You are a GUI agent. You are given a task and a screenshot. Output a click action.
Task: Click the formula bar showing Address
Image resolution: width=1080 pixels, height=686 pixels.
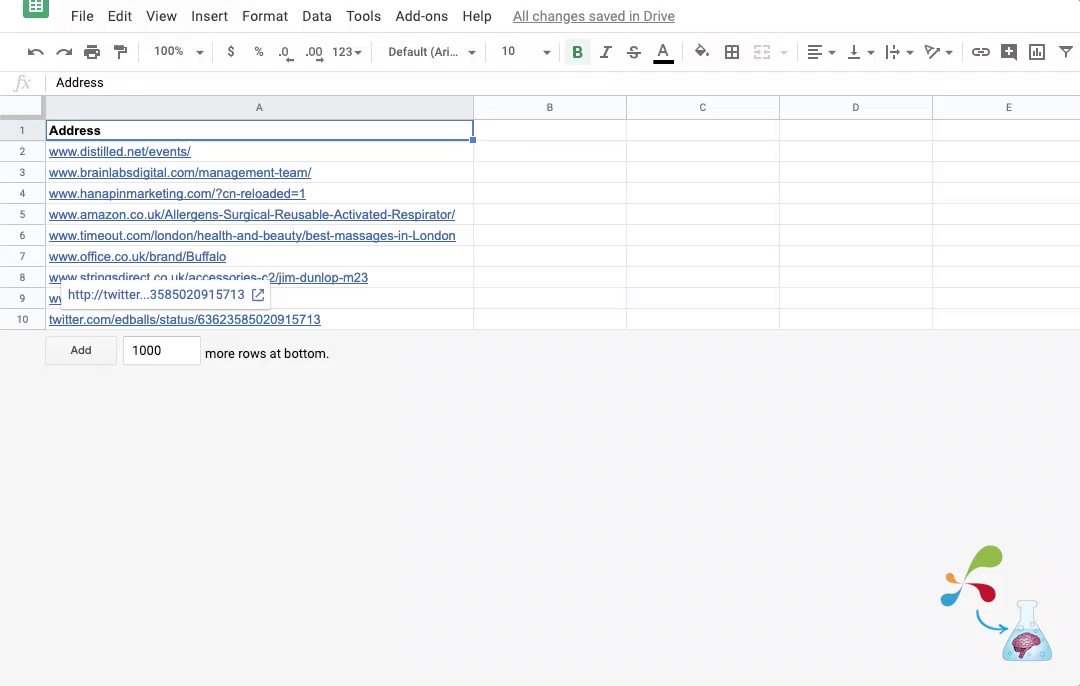(x=565, y=83)
